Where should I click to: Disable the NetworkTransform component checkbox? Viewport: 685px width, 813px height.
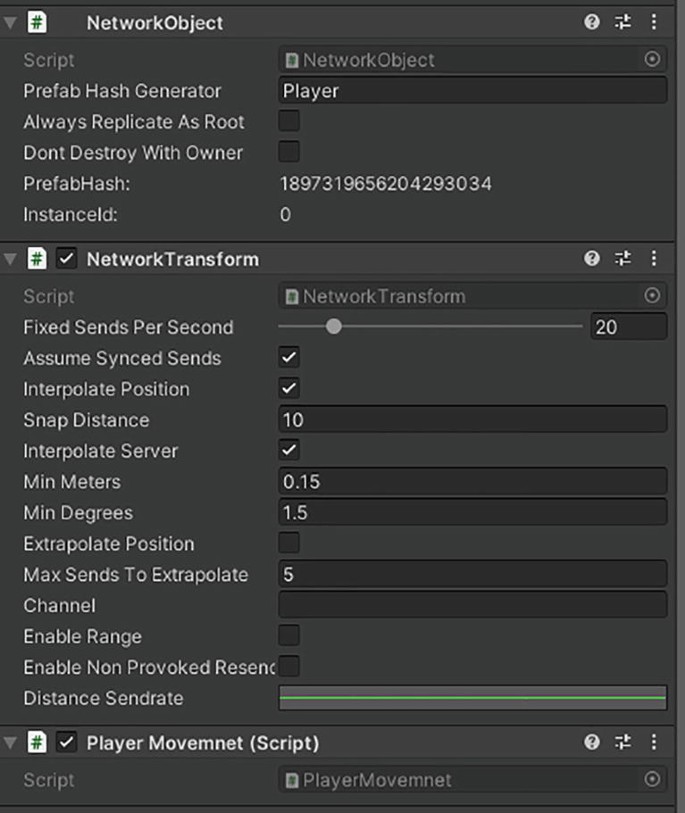pos(67,258)
